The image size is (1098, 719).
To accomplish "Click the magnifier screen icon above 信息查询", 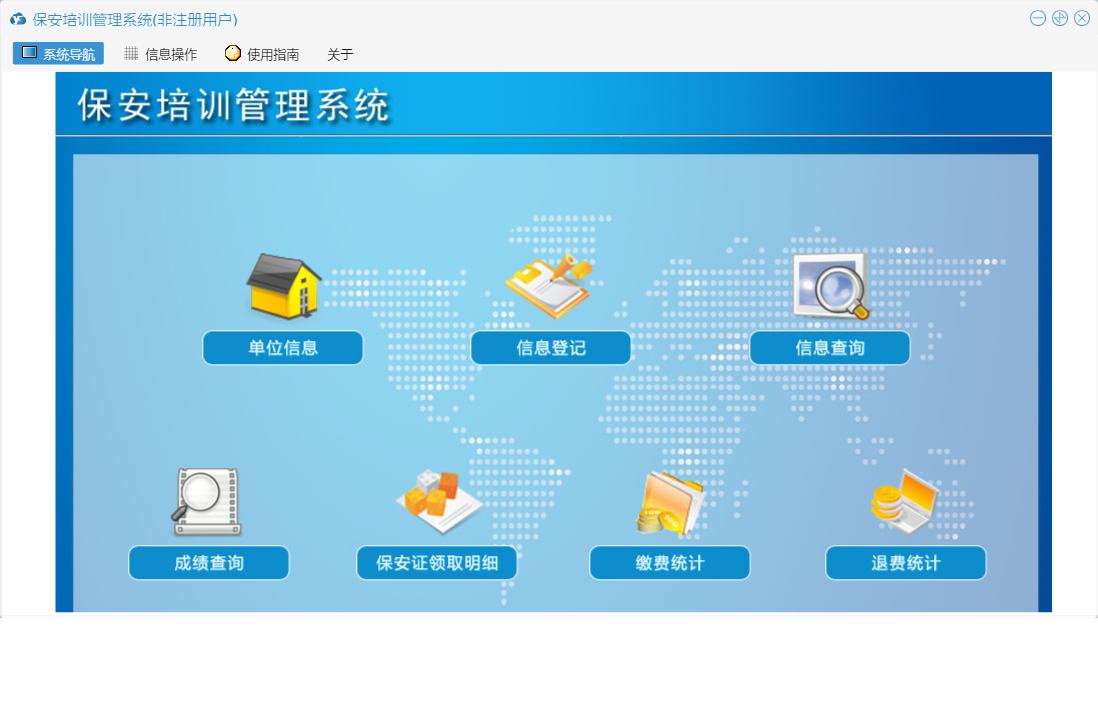I will pyautogui.click(x=831, y=286).
